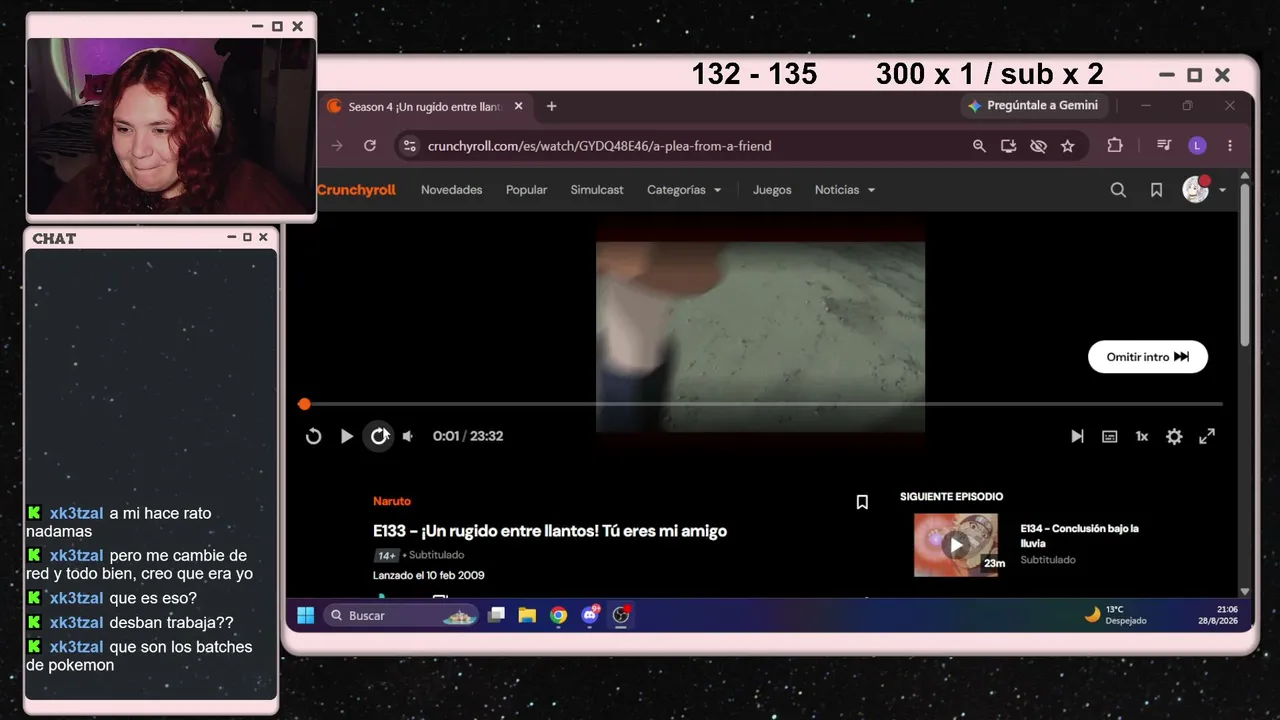
Task: Select the Season 4 browser tab
Action: pos(424,106)
